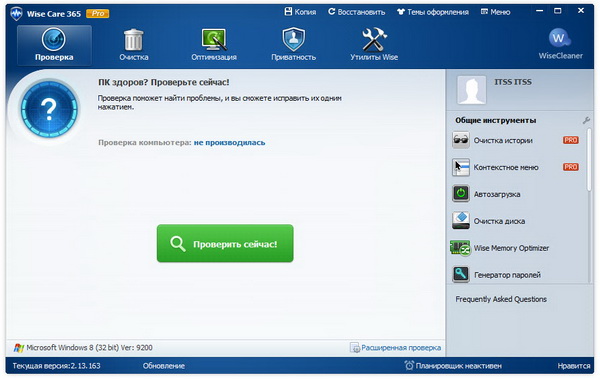Maximize the Wise Care 365 window
This screenshot has height=380, width=600.
[x=558, y=11]
